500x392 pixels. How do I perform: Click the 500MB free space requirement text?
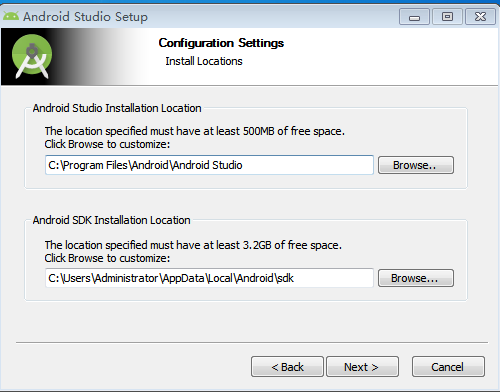tap(195, 131)
